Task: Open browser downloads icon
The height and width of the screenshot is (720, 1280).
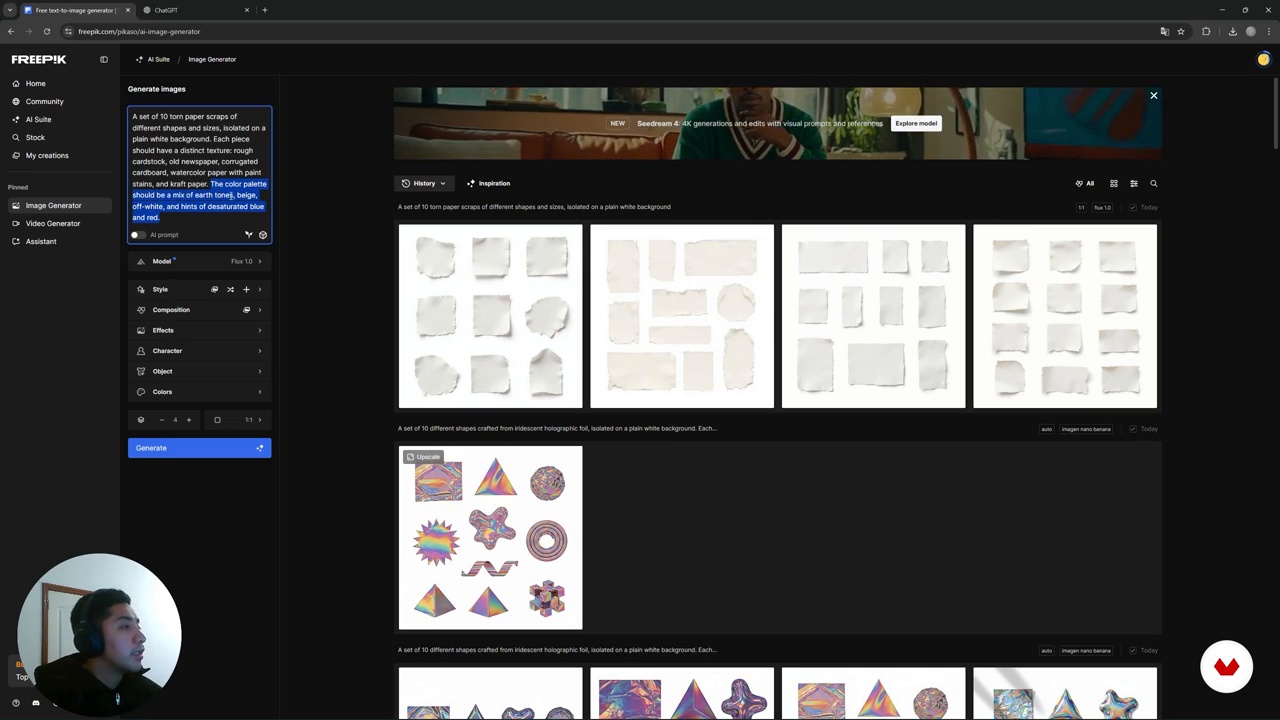Action: coord(1232,31)
